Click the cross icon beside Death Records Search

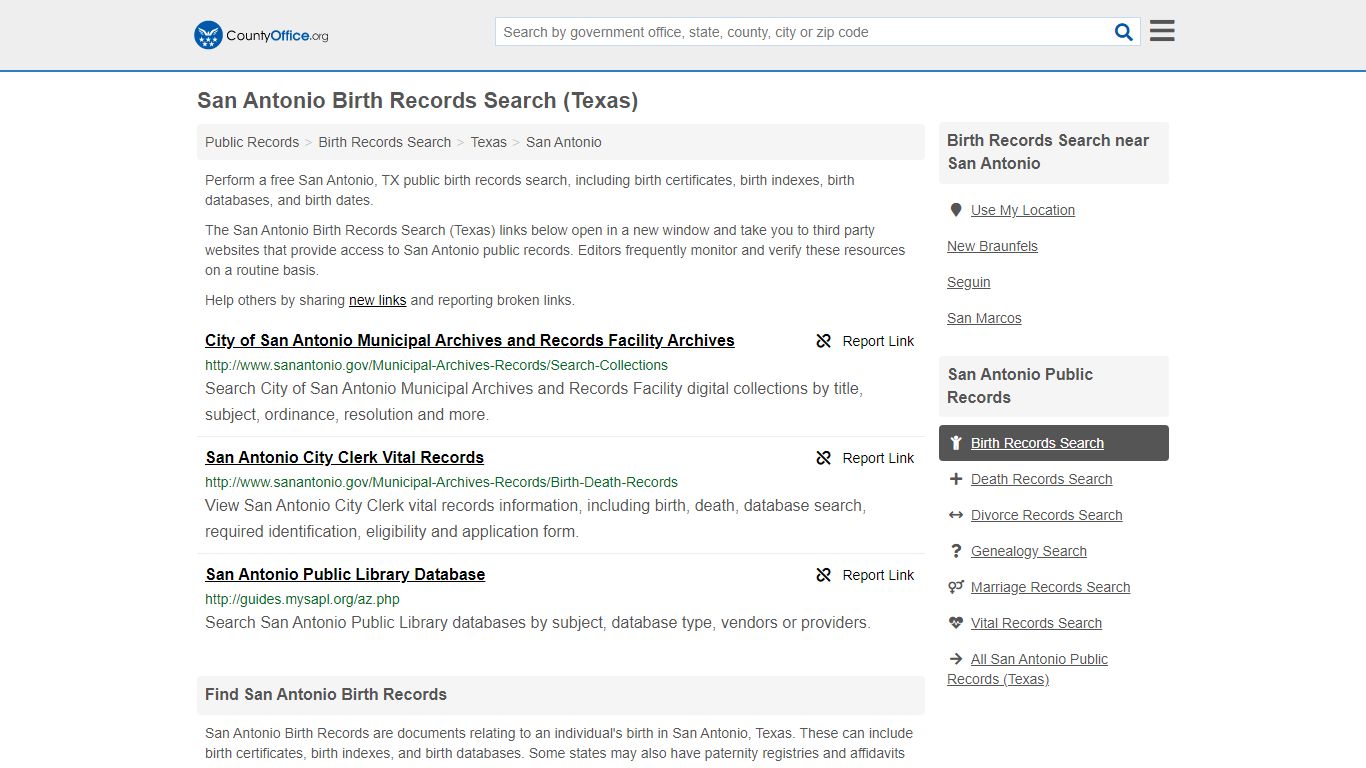[x=956, y=479]
